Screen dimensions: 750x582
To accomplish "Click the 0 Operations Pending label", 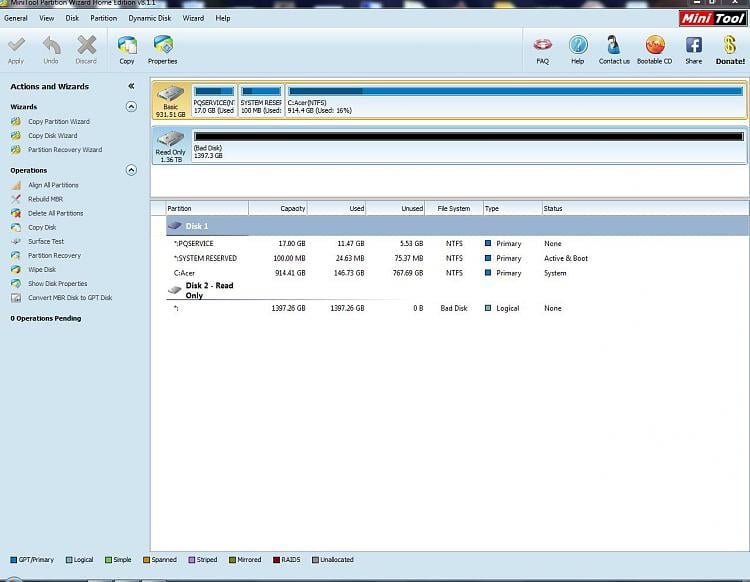I will click(x=45, y=318).
